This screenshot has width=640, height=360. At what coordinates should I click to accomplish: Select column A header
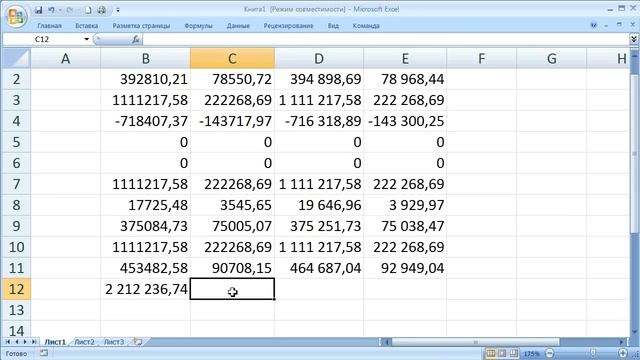(x=65, y=58)
